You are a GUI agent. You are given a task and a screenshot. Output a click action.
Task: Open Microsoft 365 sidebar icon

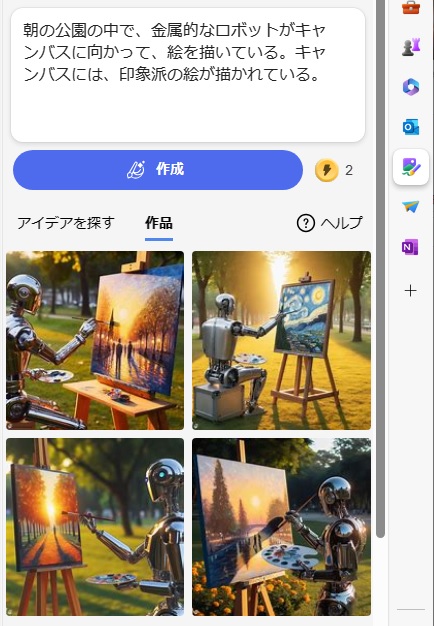point(411,87)
